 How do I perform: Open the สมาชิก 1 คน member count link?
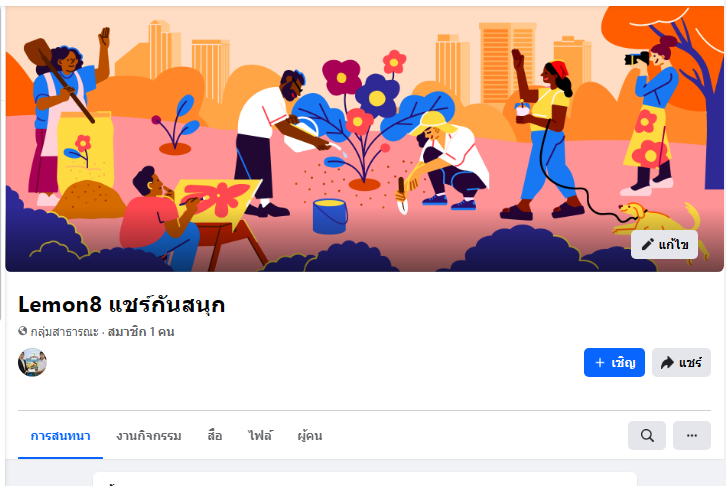point(141,332)
